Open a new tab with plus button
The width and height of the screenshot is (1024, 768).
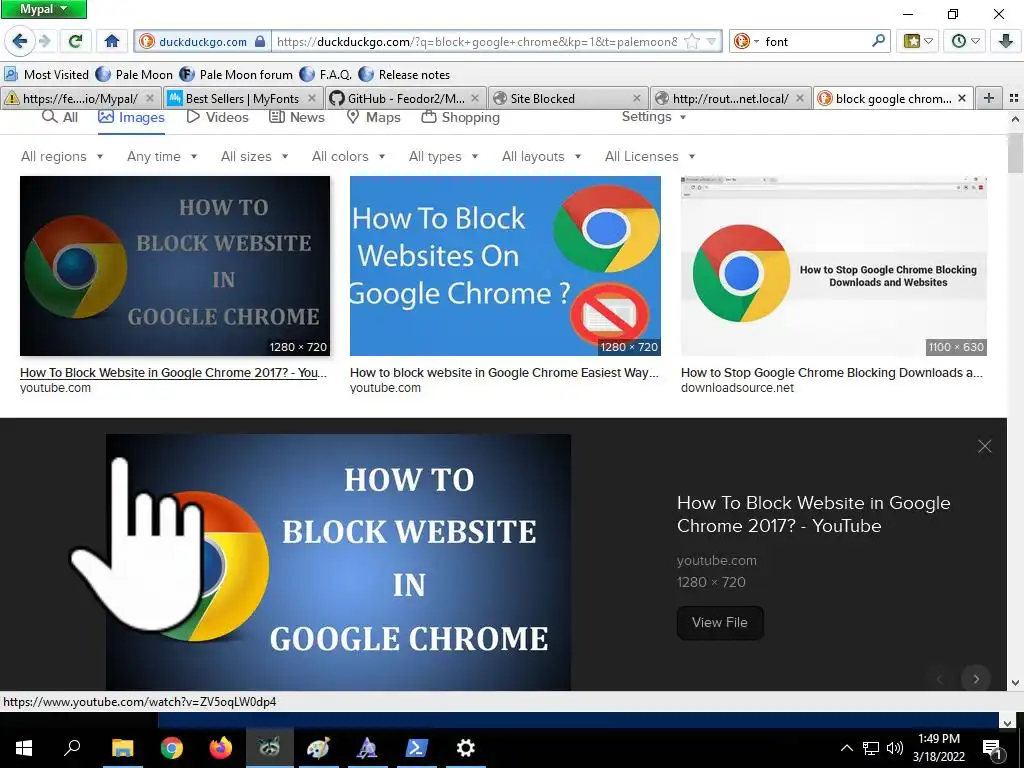pyautogui.click(x=989, y=99)
